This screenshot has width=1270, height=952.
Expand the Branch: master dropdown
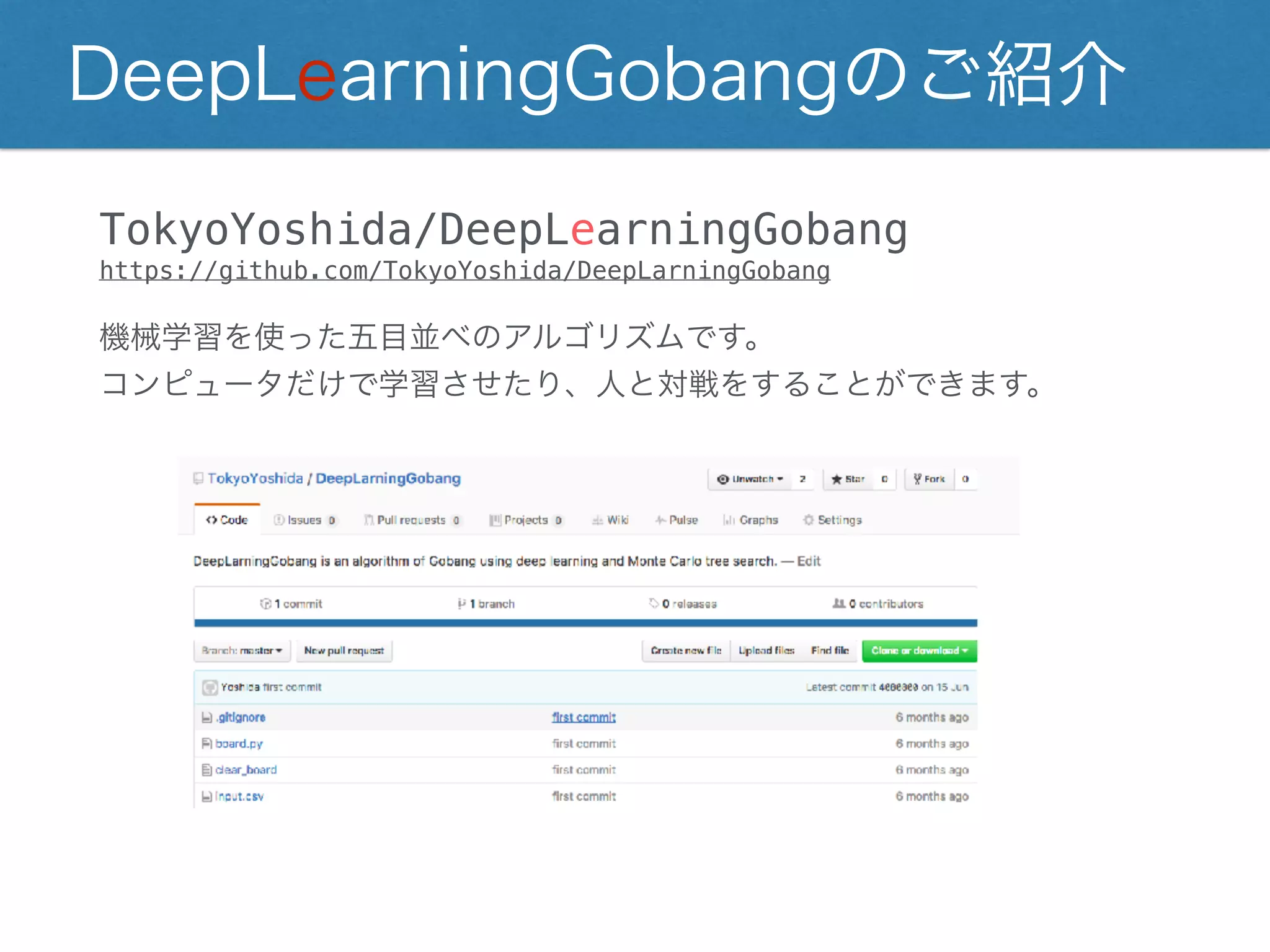pos(242,651)
